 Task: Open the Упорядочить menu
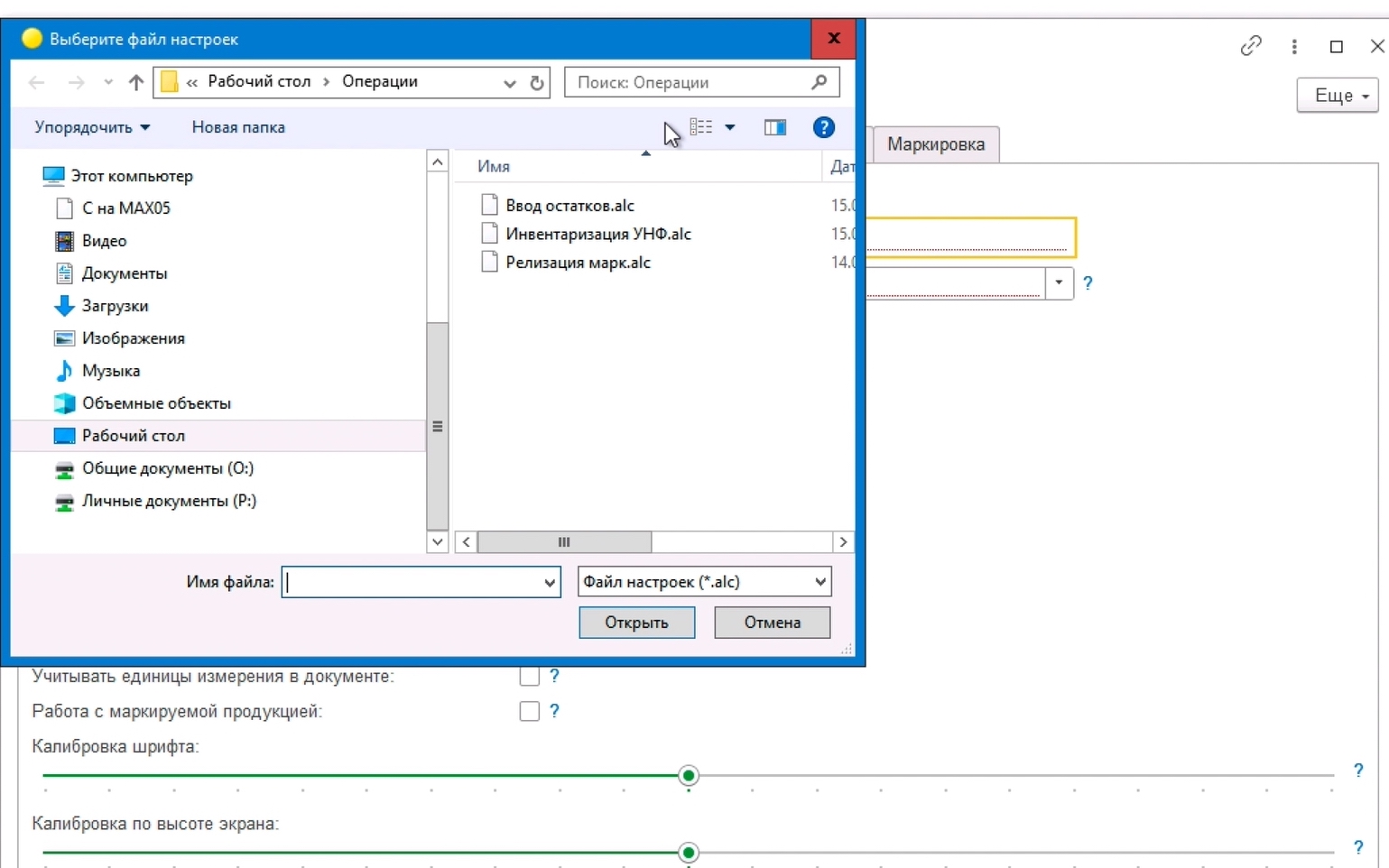click(92, 127)
